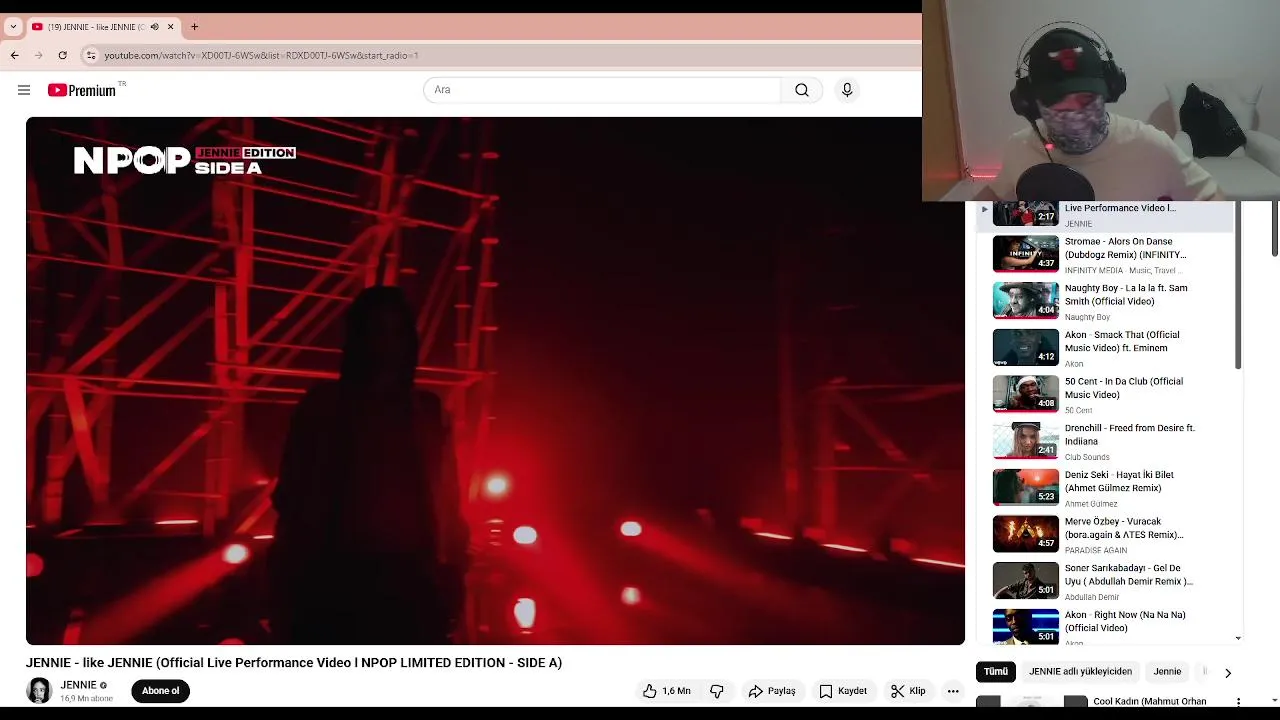Click the Drenchill thumbnail 2:41
Viewport: 1280px width, 720px height.
tap(1025, 441)
